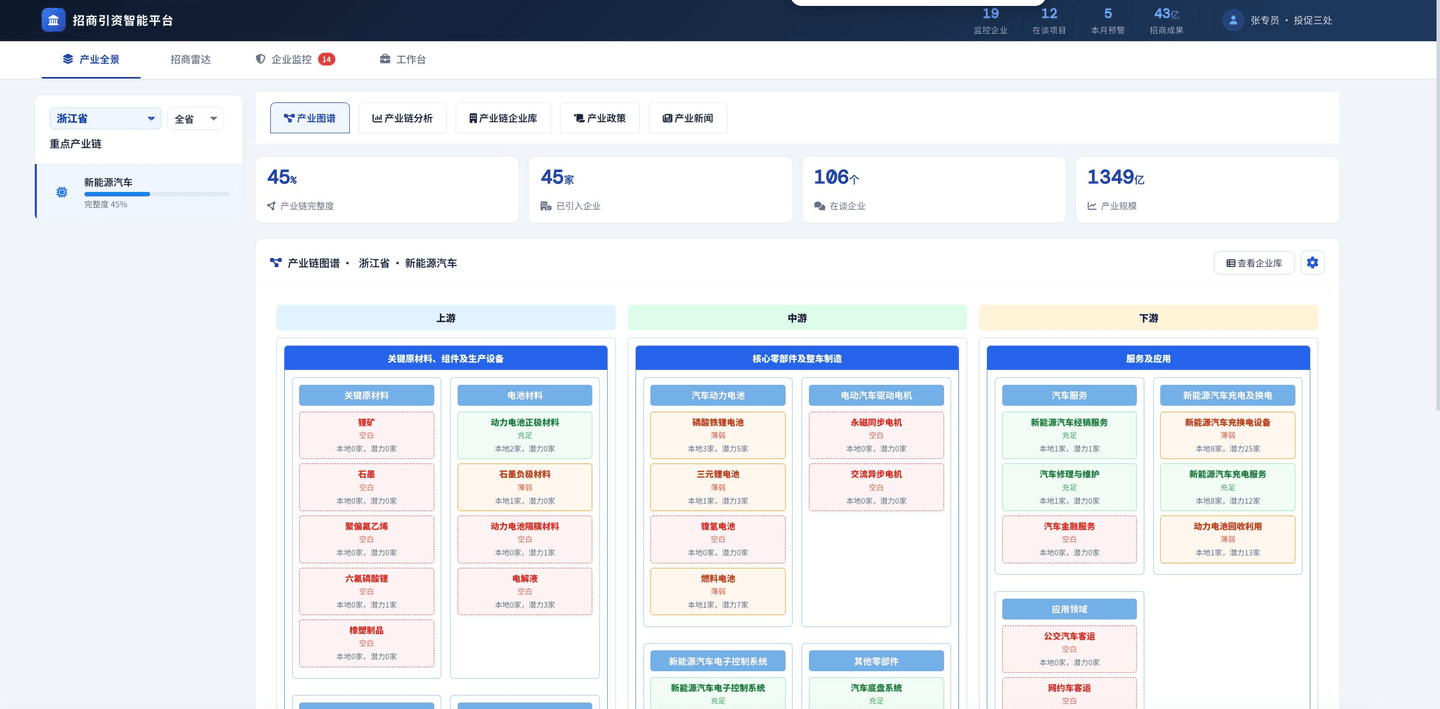Expand the 全省 region dropdown

click(x=196, y=119)
